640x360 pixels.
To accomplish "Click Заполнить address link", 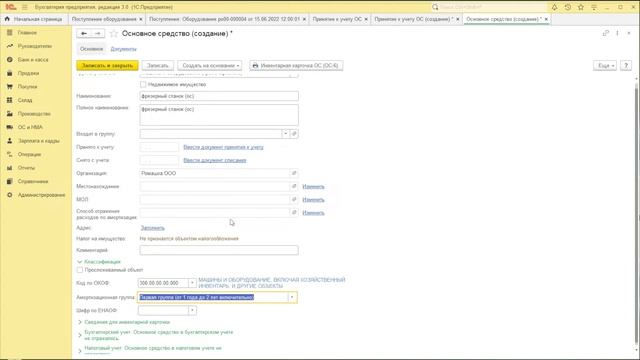I will pyautogui.click(x=152, y=228).
